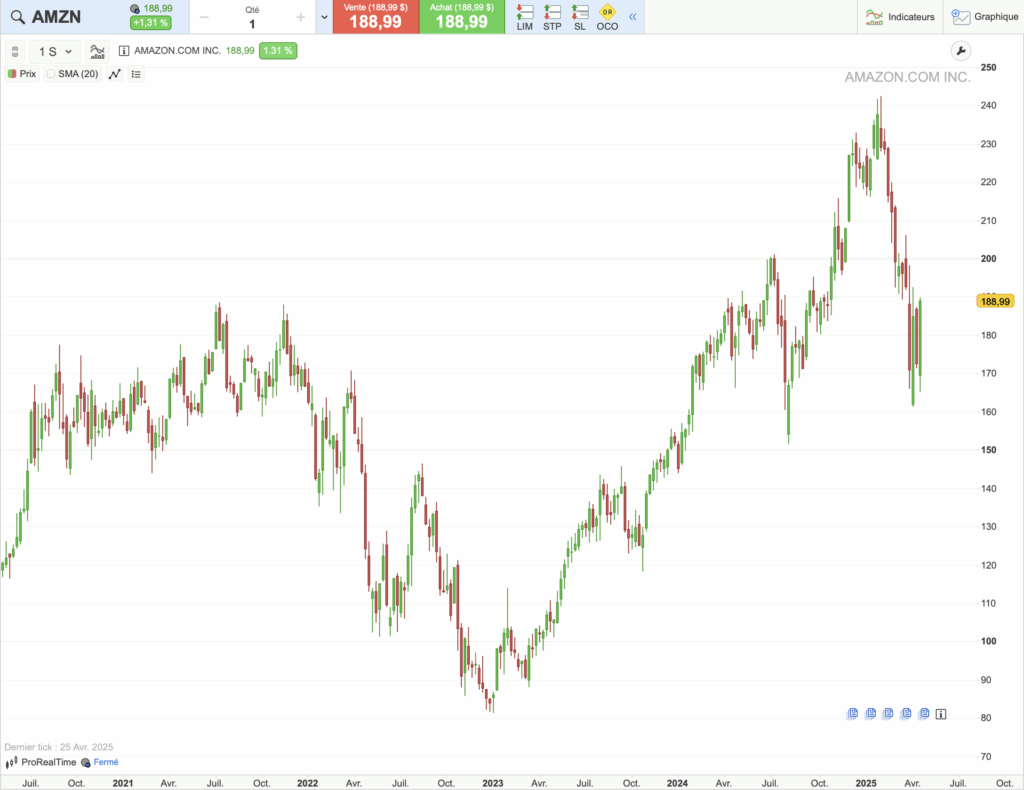The image size is (1024, 790).
Task: Click the ProRealTime label
Action: point(48,763)
